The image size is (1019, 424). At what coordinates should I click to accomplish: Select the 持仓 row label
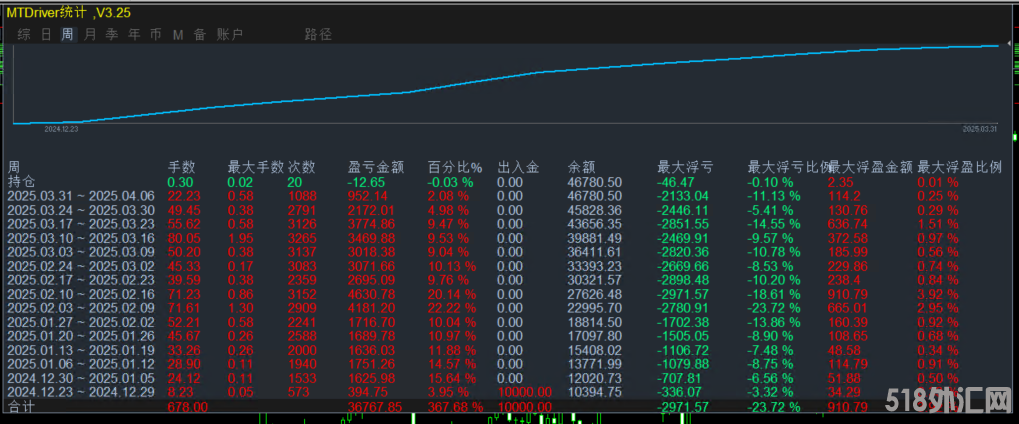21,182
